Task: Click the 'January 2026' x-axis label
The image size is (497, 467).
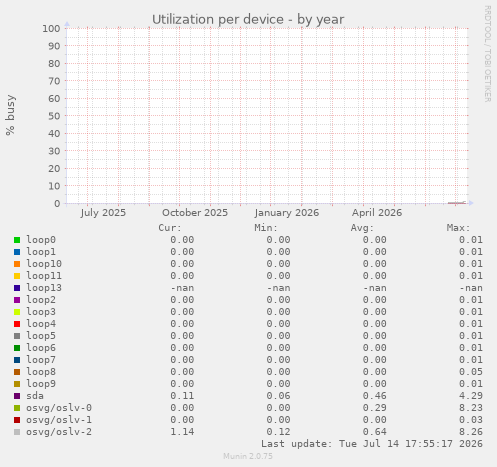Action: (287, 213)
